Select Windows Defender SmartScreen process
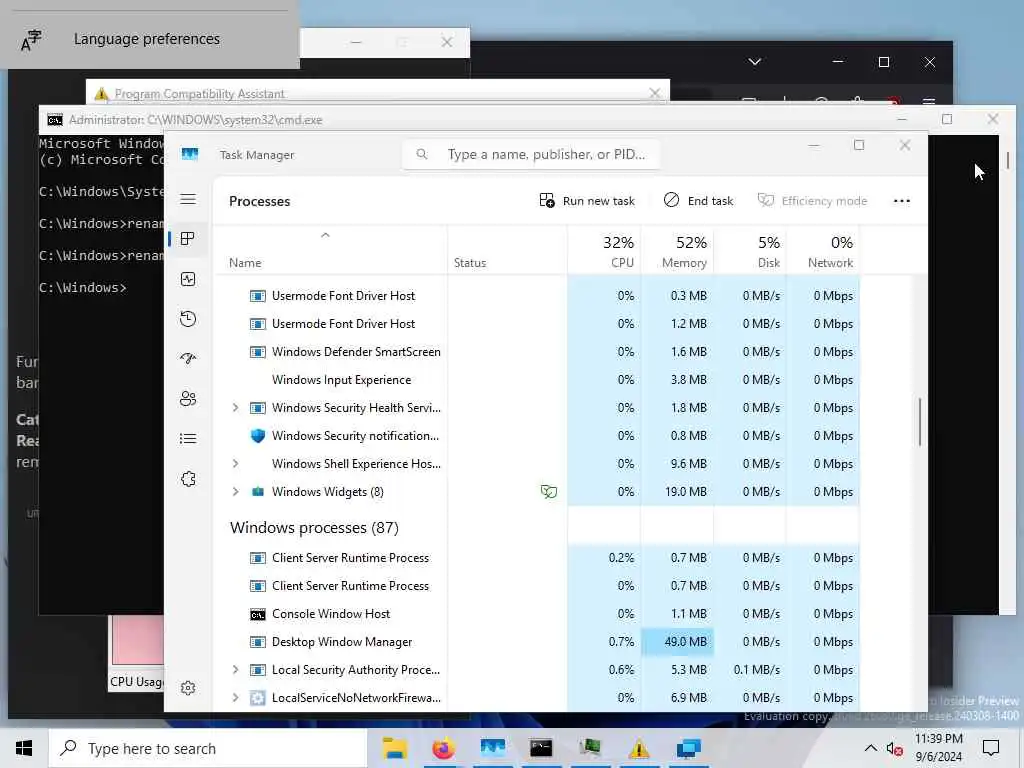 (356, 351)
